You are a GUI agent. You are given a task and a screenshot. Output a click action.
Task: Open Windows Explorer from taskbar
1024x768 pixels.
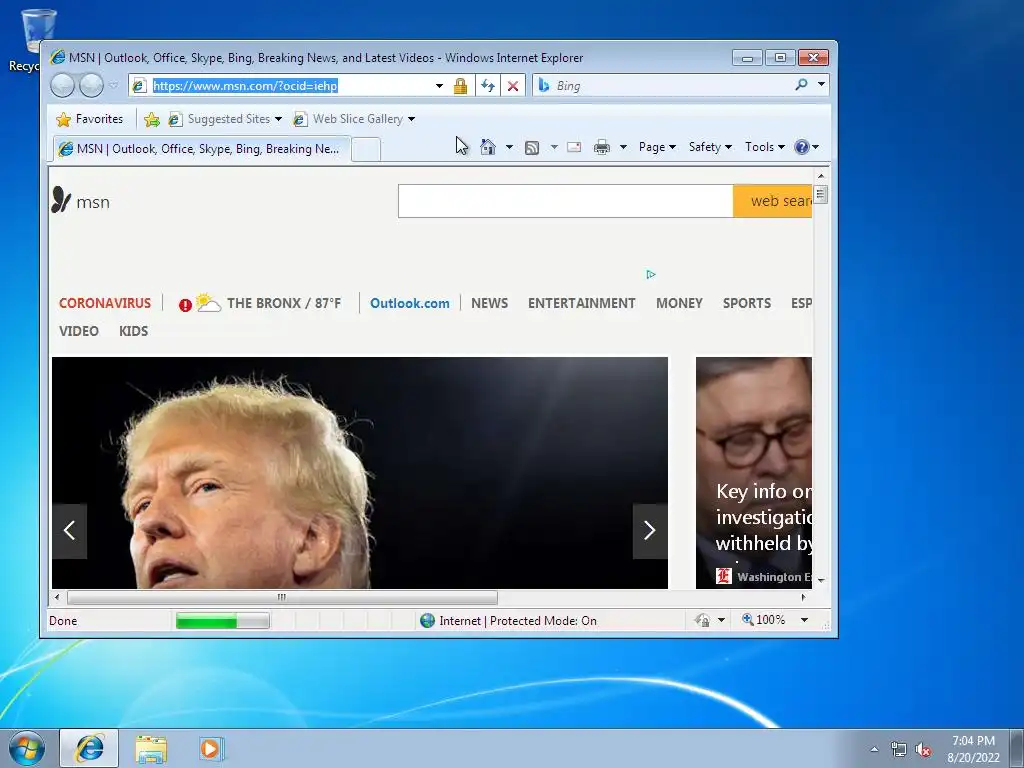(151, 748)
